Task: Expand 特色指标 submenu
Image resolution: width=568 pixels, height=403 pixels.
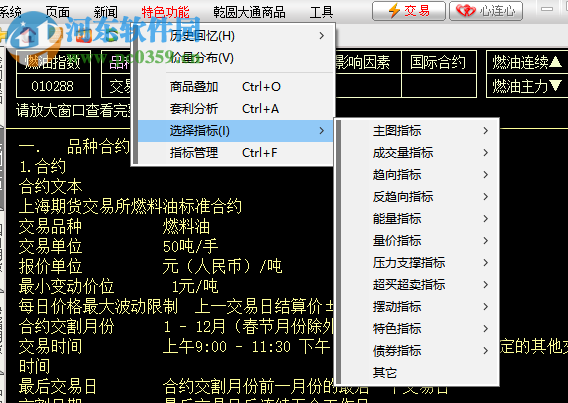Action: click(x=419, y=329)
